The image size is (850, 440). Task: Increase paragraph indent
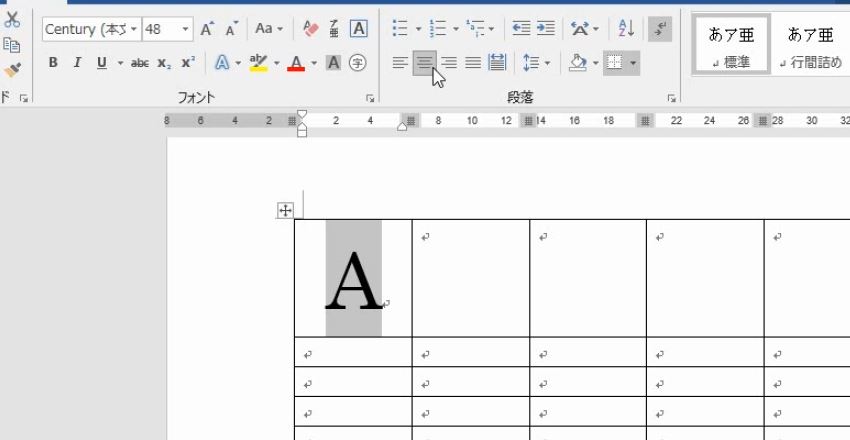(x=546, y=29)
